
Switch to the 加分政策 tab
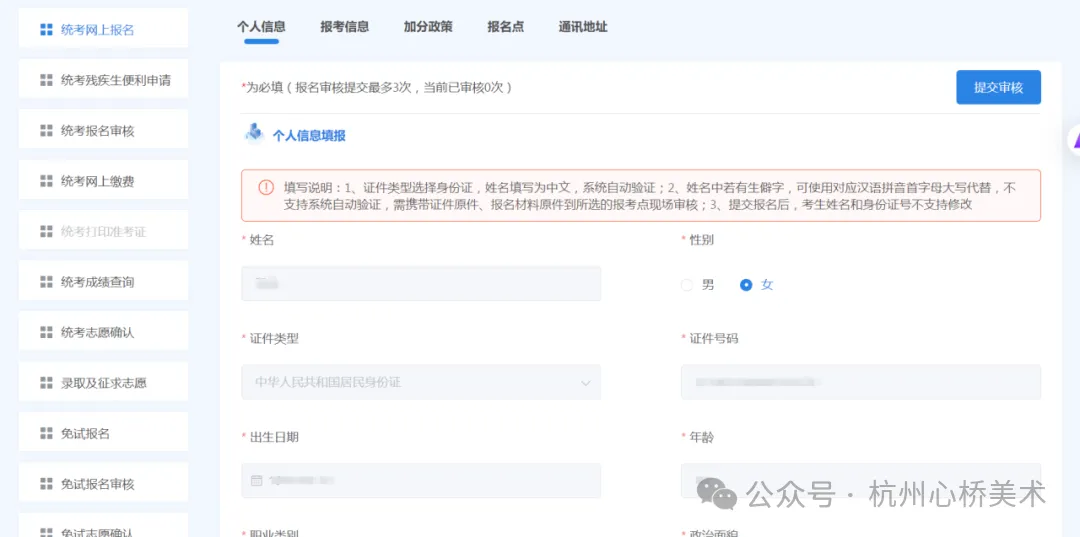tap(428, 27)
